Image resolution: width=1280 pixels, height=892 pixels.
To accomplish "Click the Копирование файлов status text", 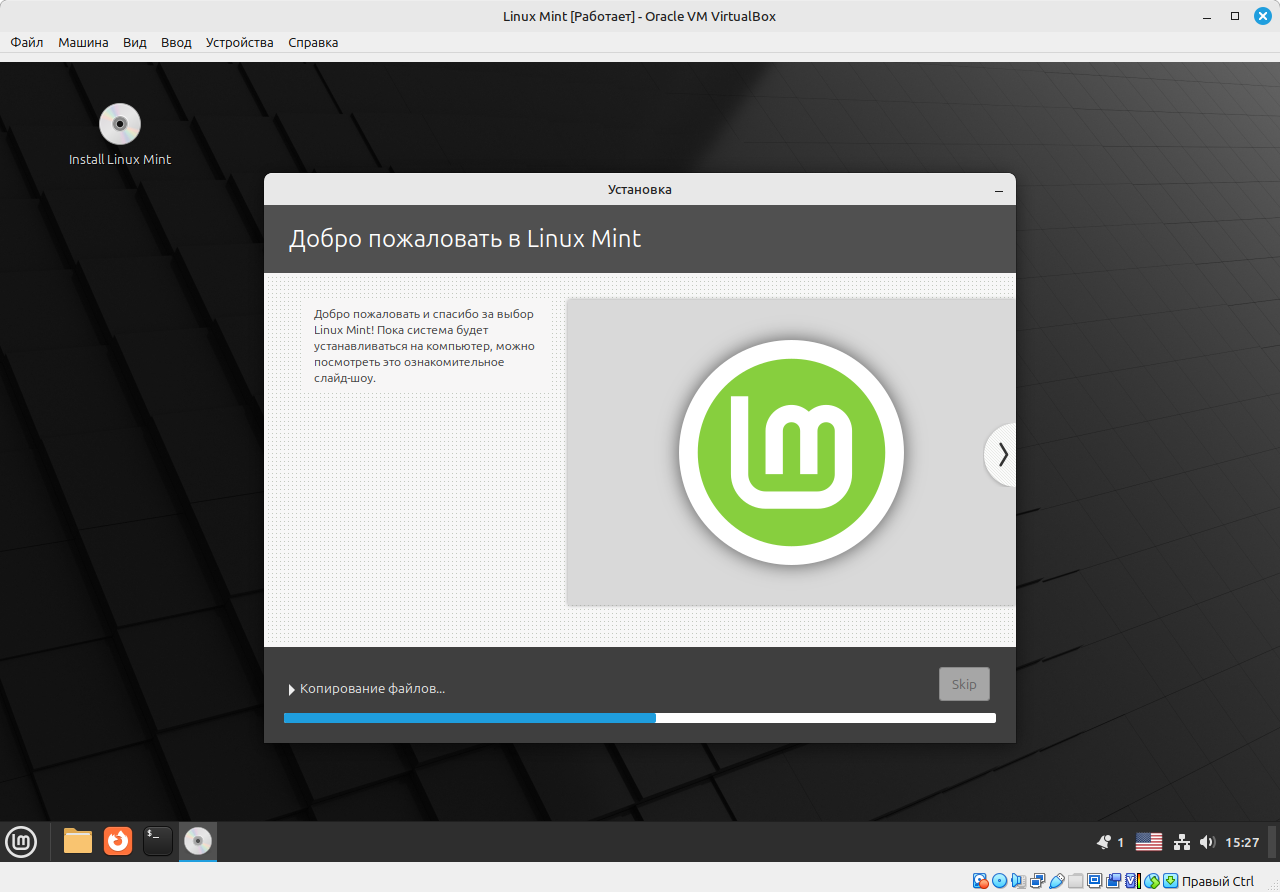I will [x=372, y=689].
